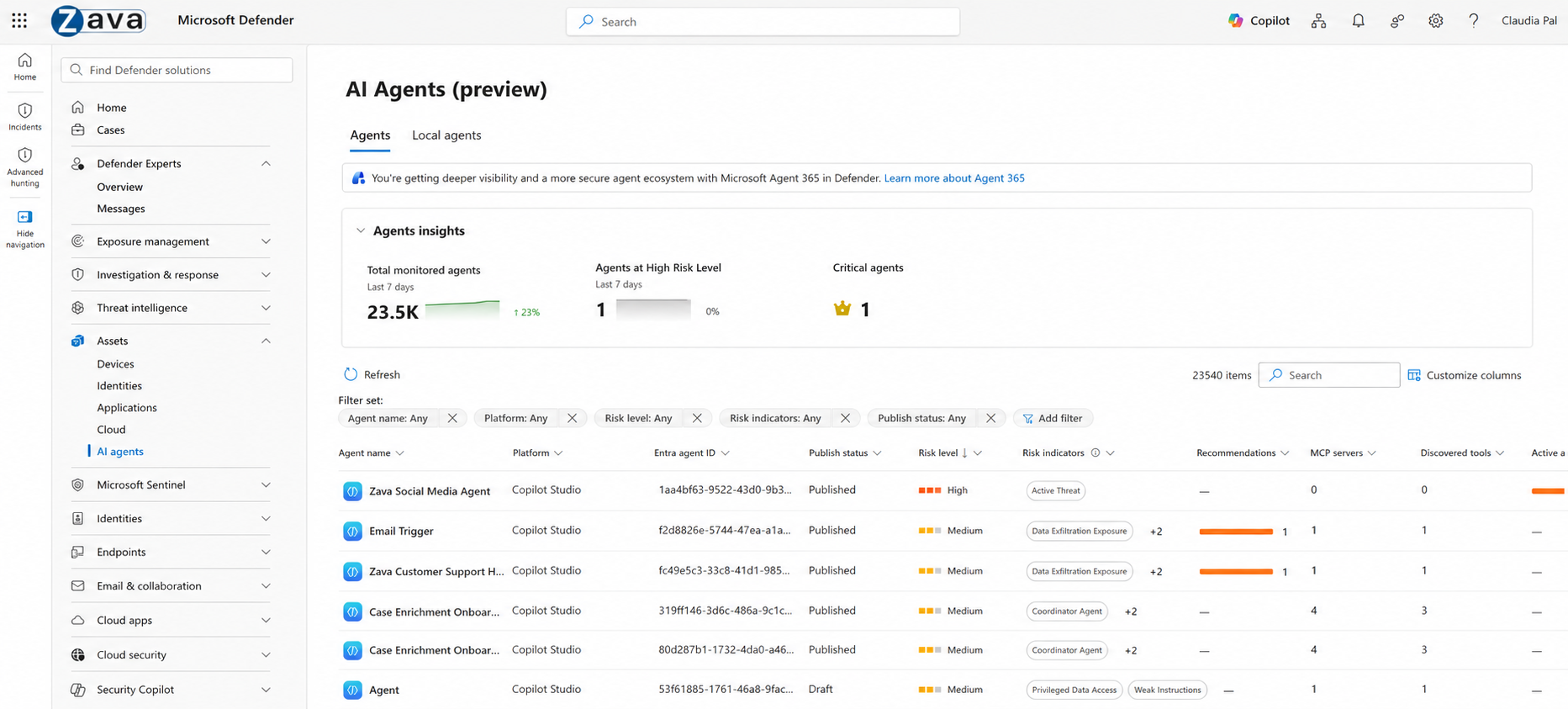Image resolution: width=1568 pixels, height=709 pixels.
Task: Open the Platform column dropdown
Action: point(558,453)
